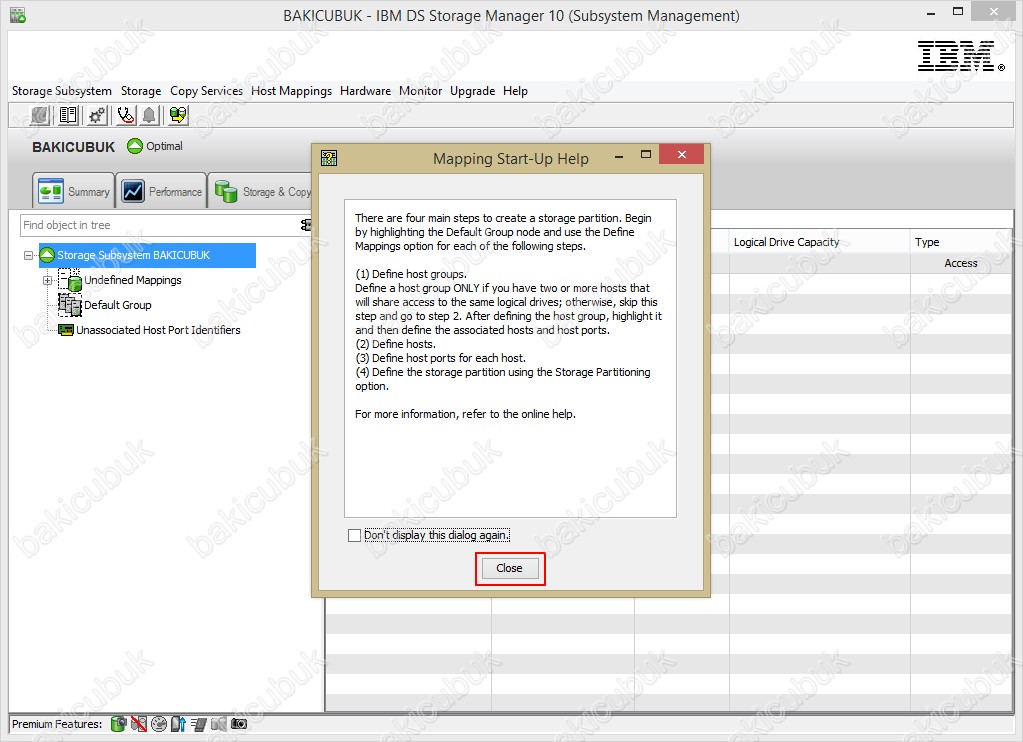Screen dimensions: 1023x742
Task: Click the Premium Features label
Action: pyautogui.click(x=57, y=724)
